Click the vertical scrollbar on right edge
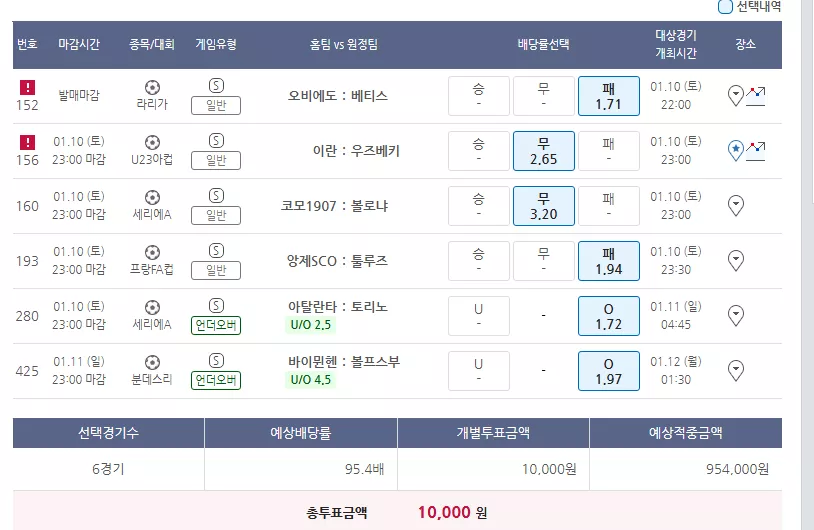 tap(808, 265)
